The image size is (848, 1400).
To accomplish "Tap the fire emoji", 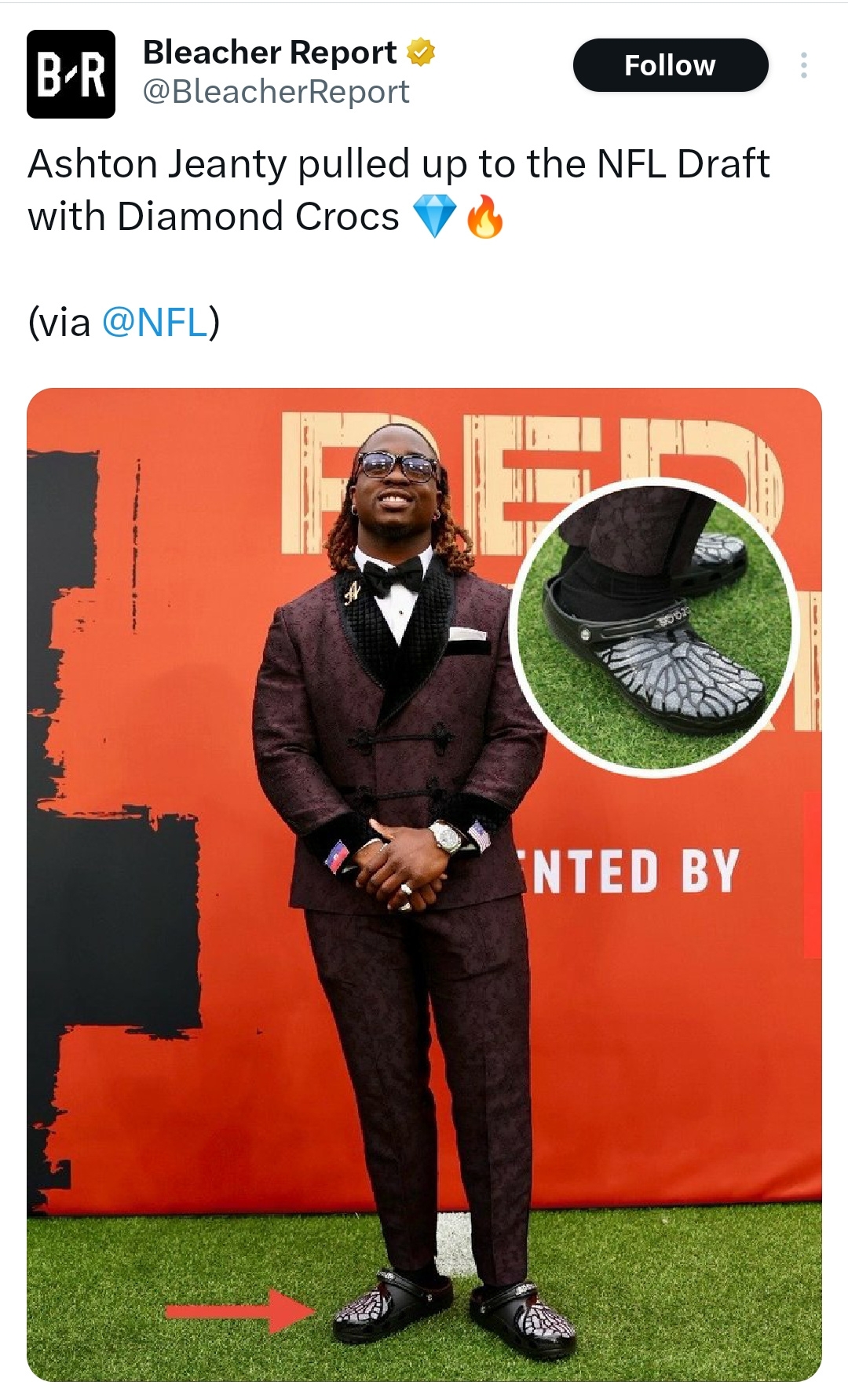I will tap(484, 217).
